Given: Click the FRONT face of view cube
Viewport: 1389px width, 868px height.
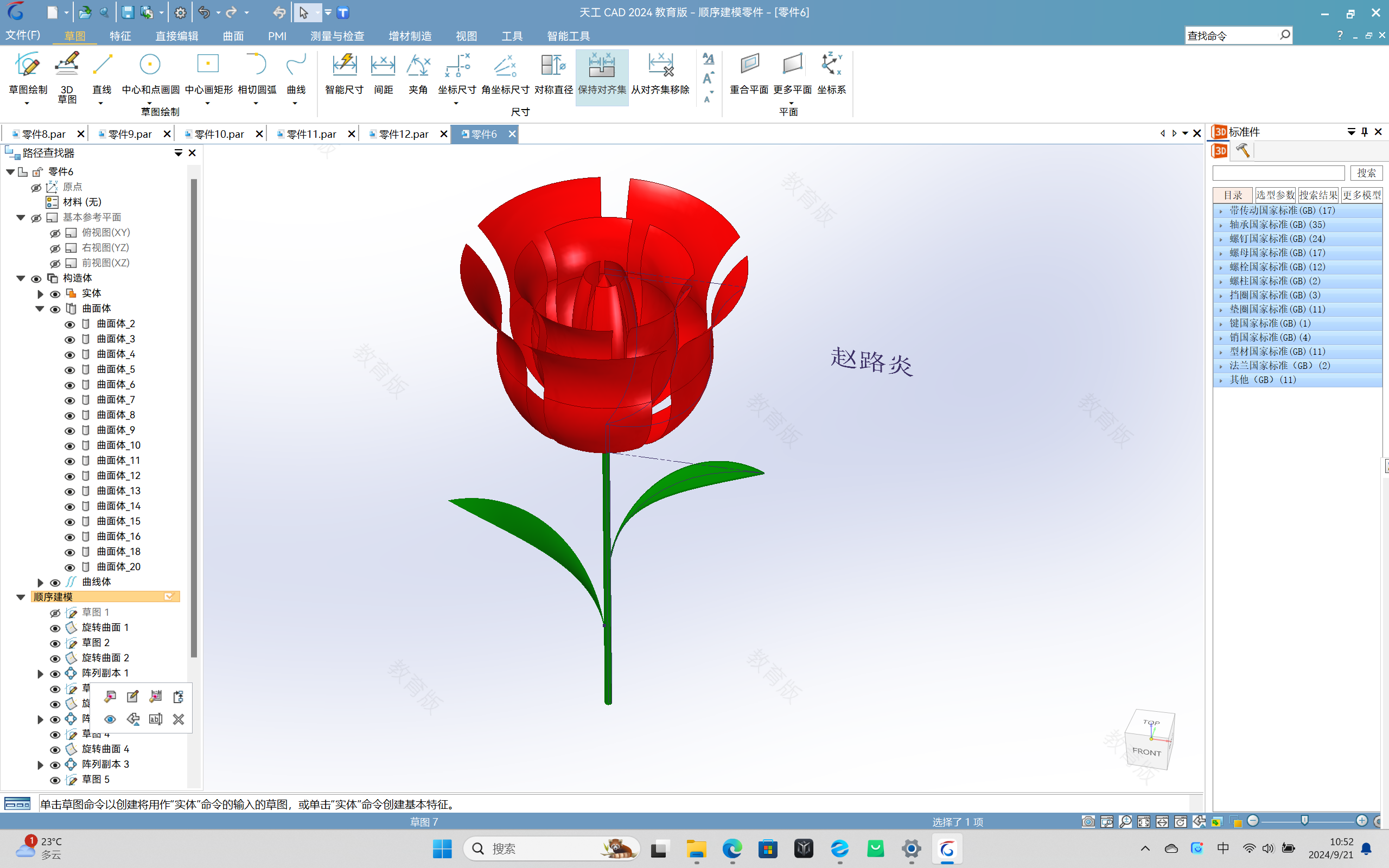Looking at the screenshot, I should pos(1146,751).
